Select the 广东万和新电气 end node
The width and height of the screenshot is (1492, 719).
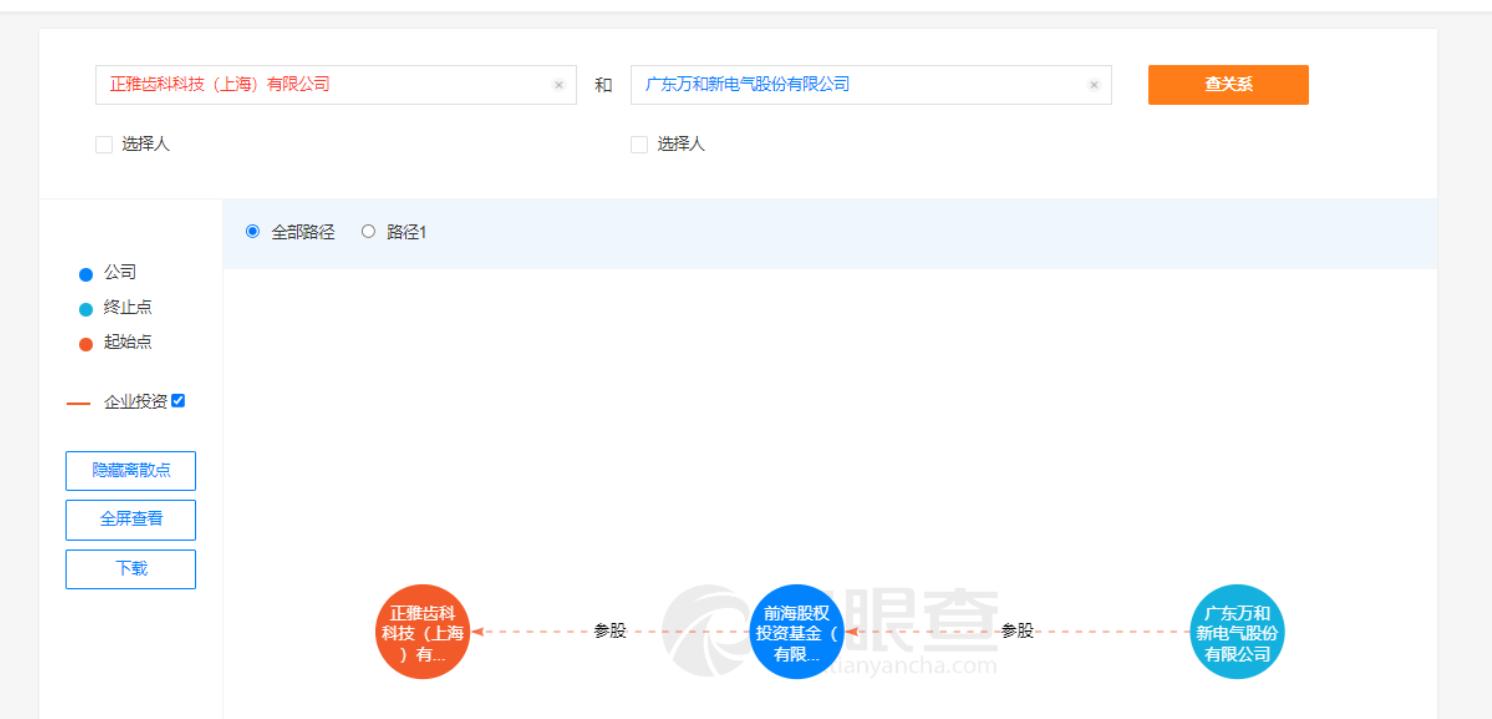coord(1238,631)
